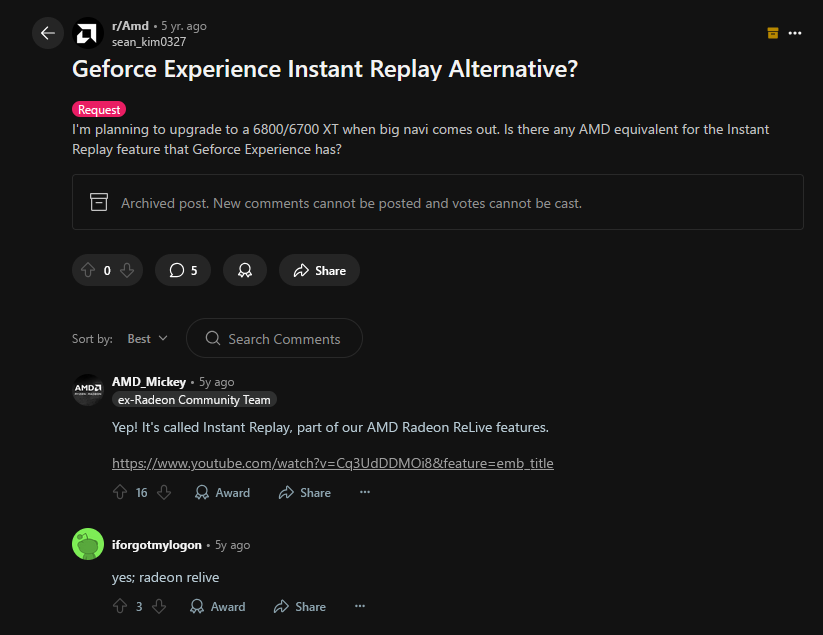Share AMD_Mickey's comment
The image size is (823, 635).
(304, 492)
